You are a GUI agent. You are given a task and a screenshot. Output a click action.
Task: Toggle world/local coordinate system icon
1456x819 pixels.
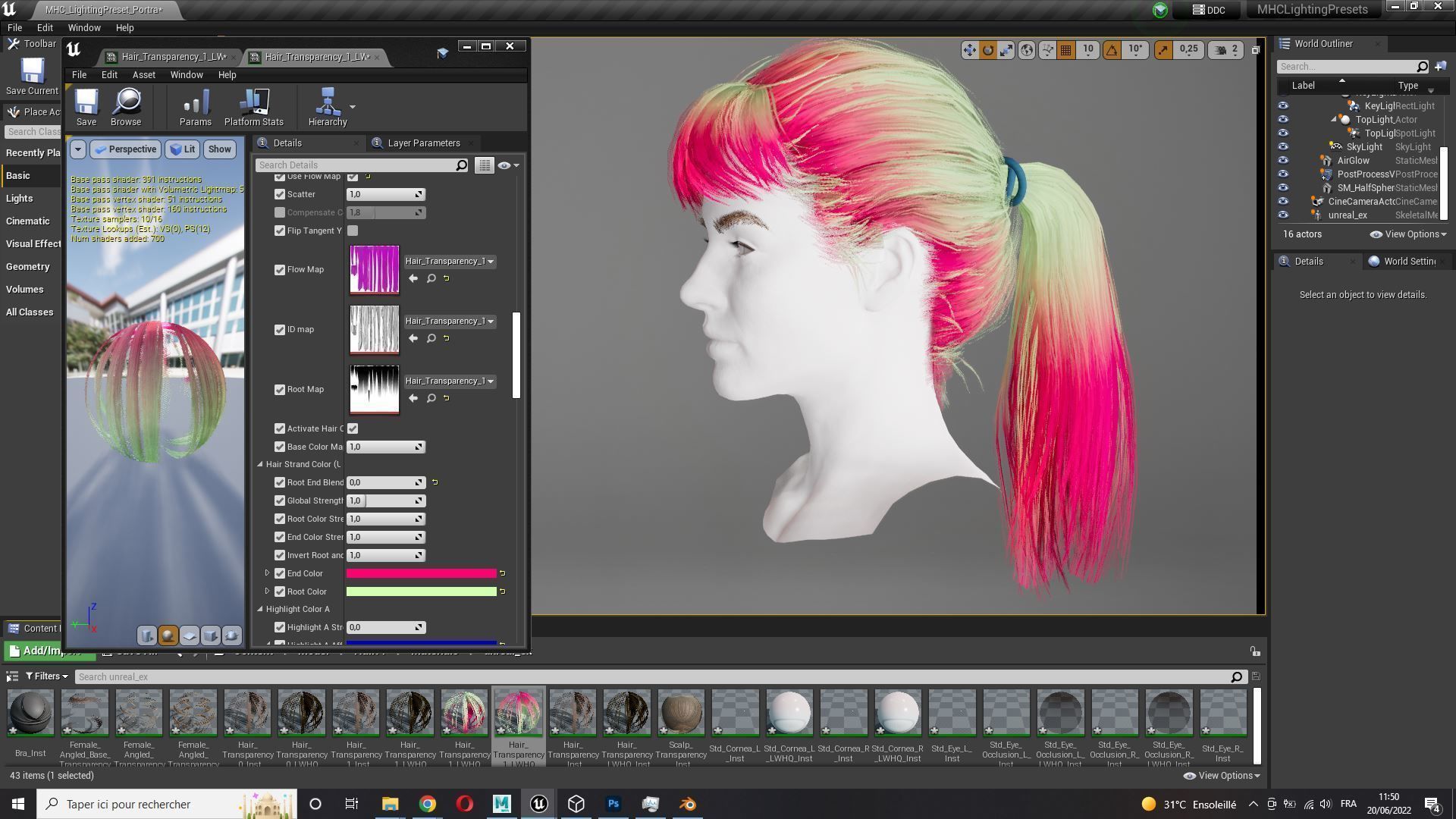pos(1027,50)
